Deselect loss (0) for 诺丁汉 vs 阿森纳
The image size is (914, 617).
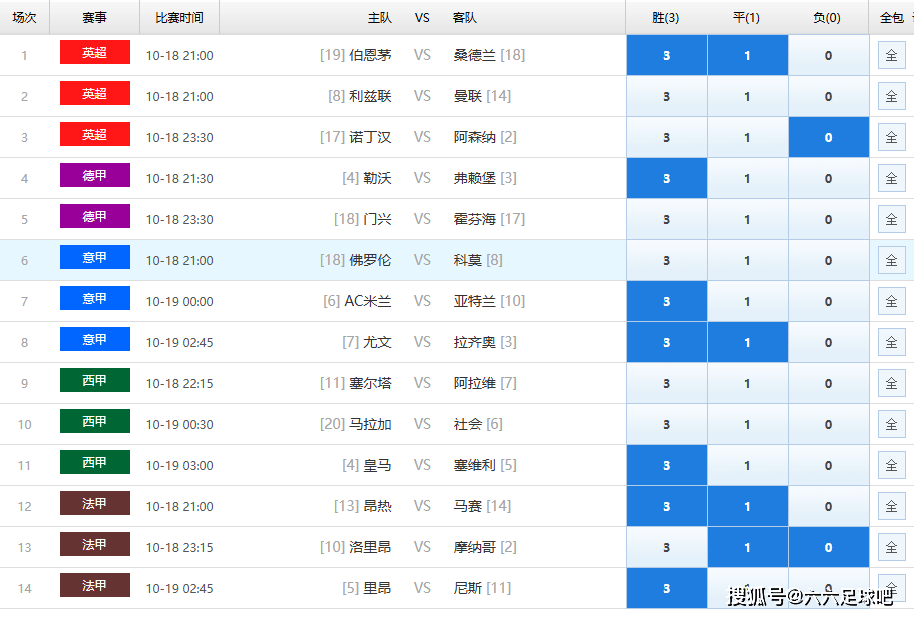click(x=829, y=138)
